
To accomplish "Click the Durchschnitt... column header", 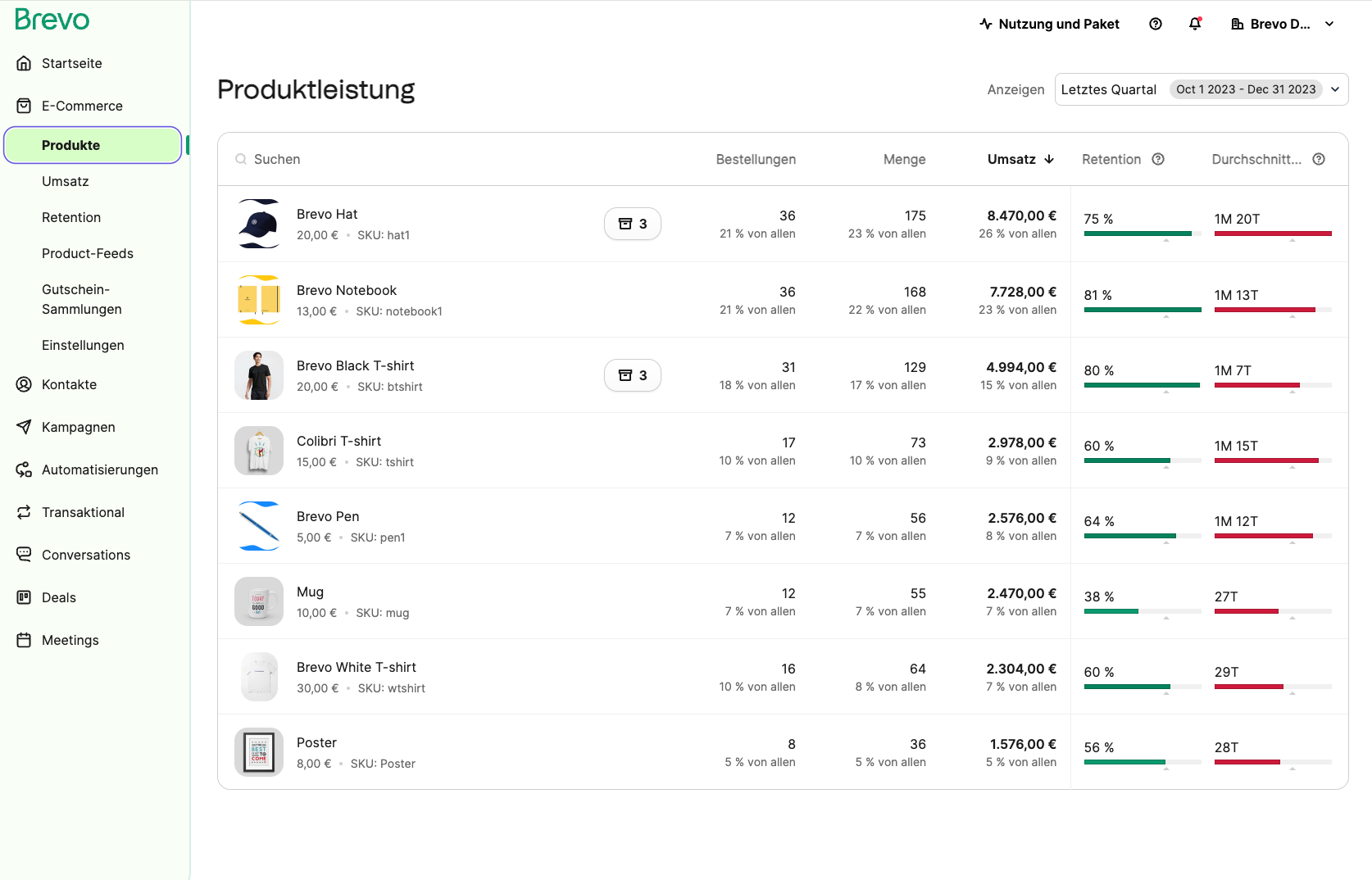I will click(1256, 159).
